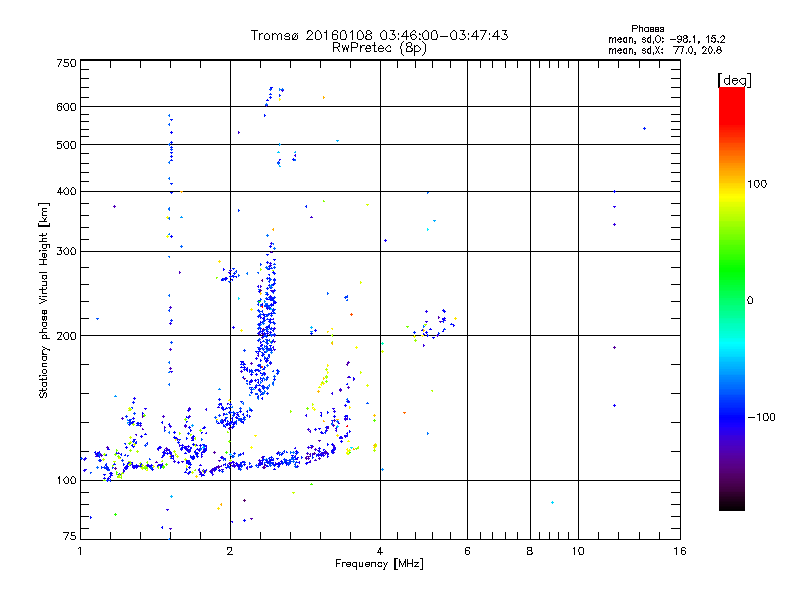This screenshot has width=800, height=600.
Task: Click the x-axis label "1"
Action: tap(80, 551)
